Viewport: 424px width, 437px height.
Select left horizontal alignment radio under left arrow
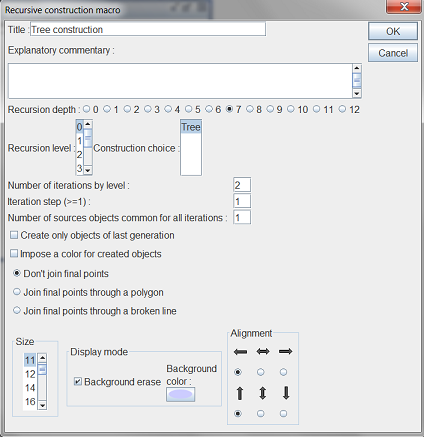click(238, 372)
